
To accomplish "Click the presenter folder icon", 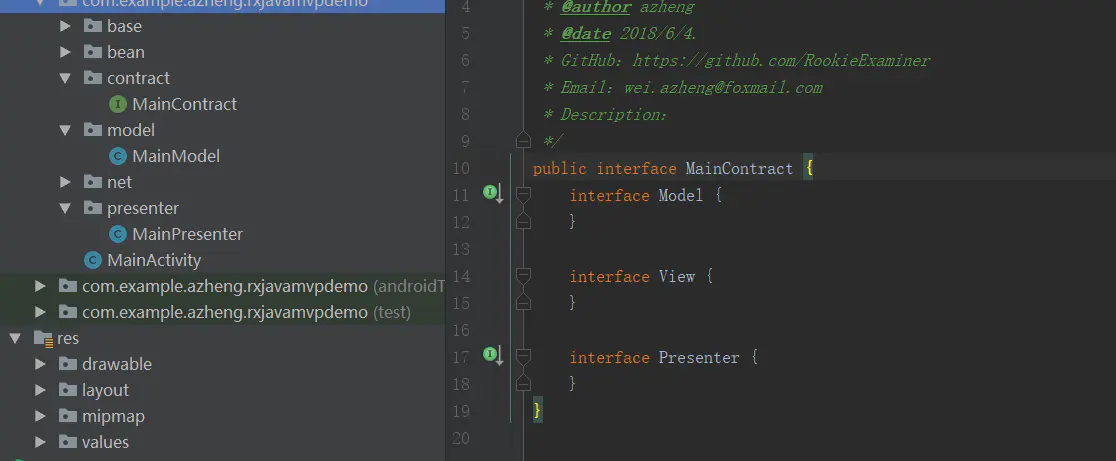I will click(x=93, y=208).
